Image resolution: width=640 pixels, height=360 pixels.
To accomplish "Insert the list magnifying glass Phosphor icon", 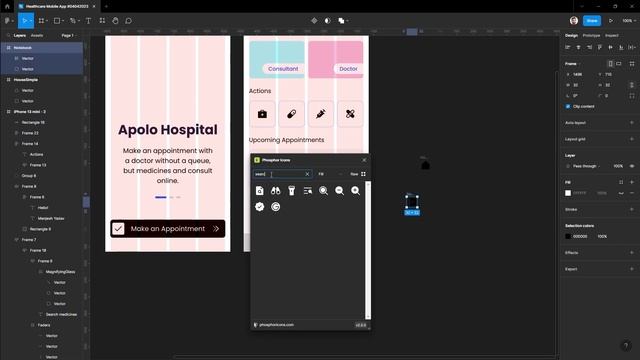I will coord(308,191).
